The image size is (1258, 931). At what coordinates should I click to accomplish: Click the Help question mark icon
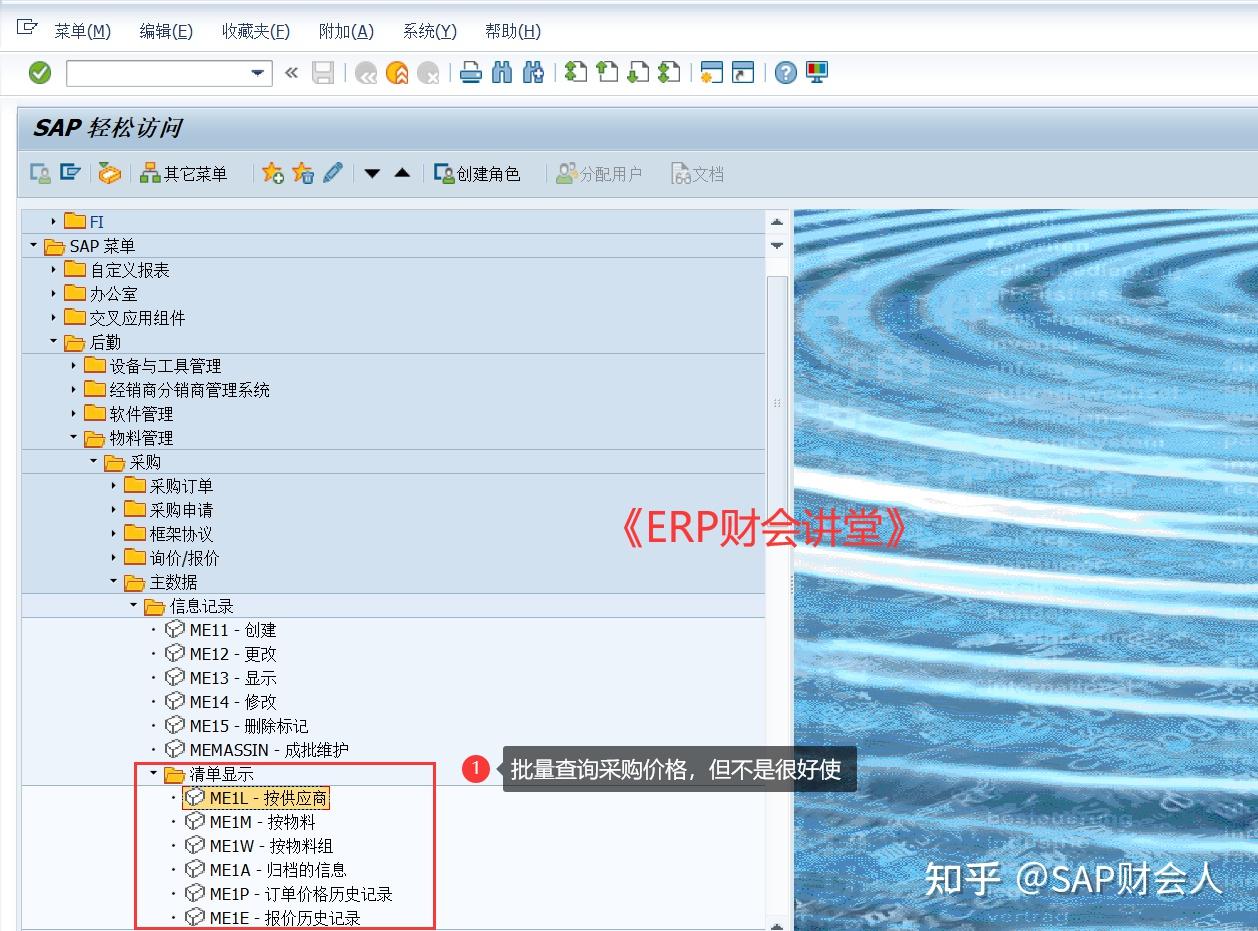pyautogui.click(x=785, y=72)
